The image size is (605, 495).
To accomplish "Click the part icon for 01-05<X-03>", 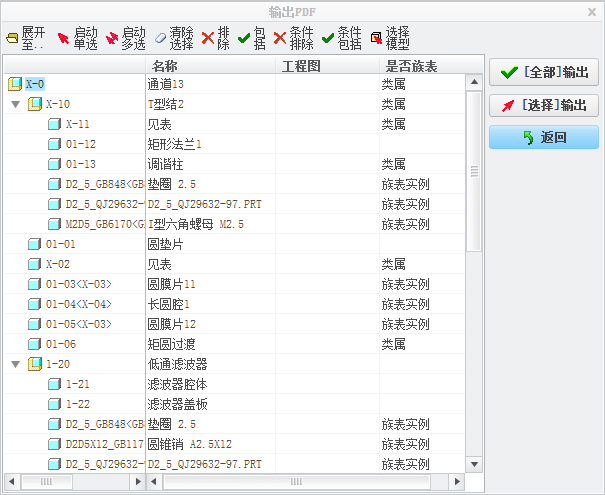I will coord(34,324).
